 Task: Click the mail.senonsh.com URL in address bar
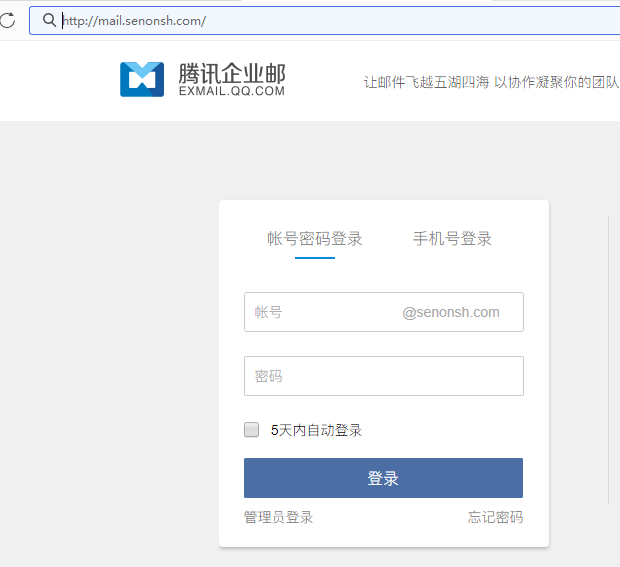pyautogui.click(x=135, y=20)
